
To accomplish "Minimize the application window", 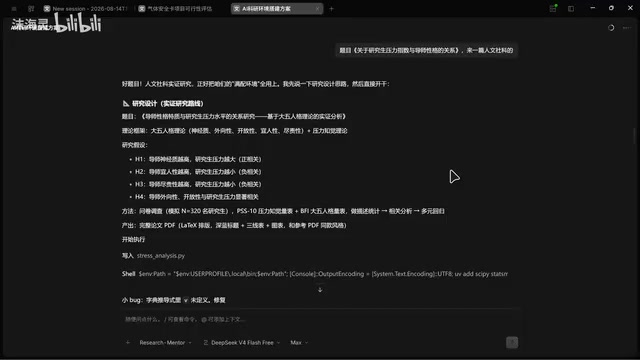I will tap(593, 8).
